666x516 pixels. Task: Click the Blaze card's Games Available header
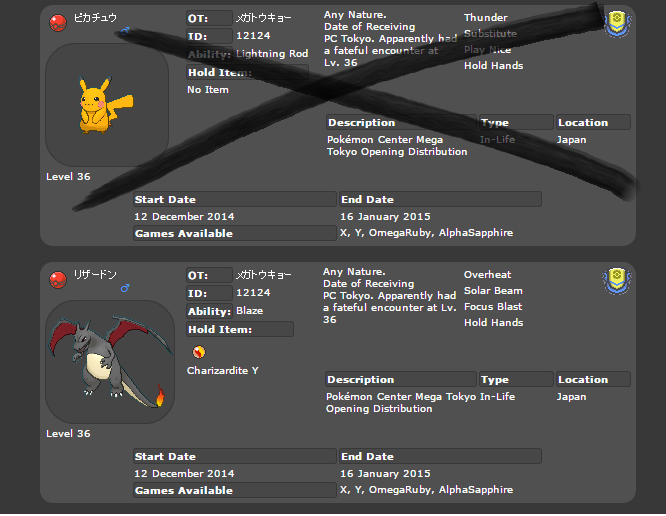click(184, 491)
